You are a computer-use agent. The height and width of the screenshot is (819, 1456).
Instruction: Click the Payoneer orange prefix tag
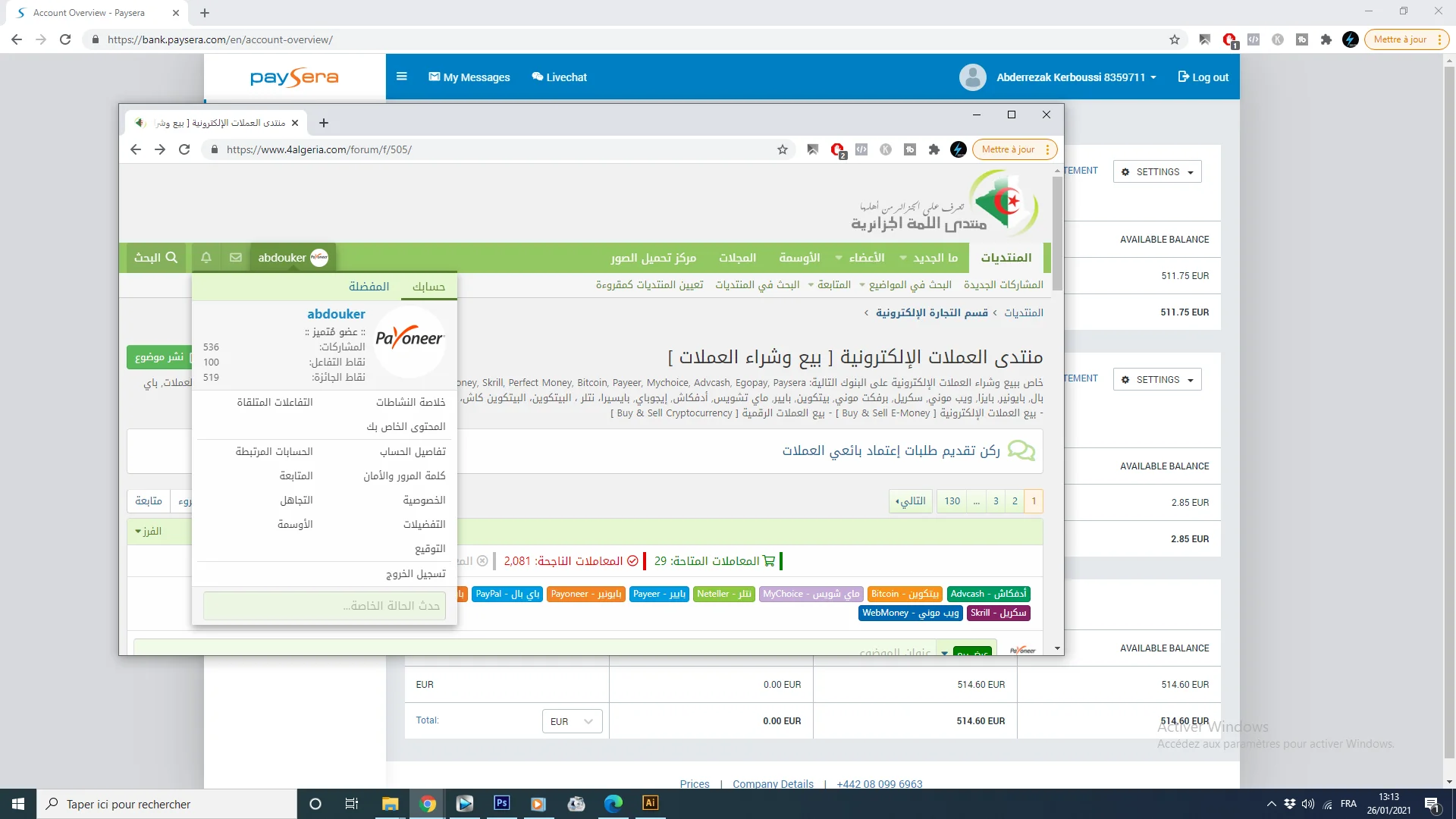click(585, 594)
